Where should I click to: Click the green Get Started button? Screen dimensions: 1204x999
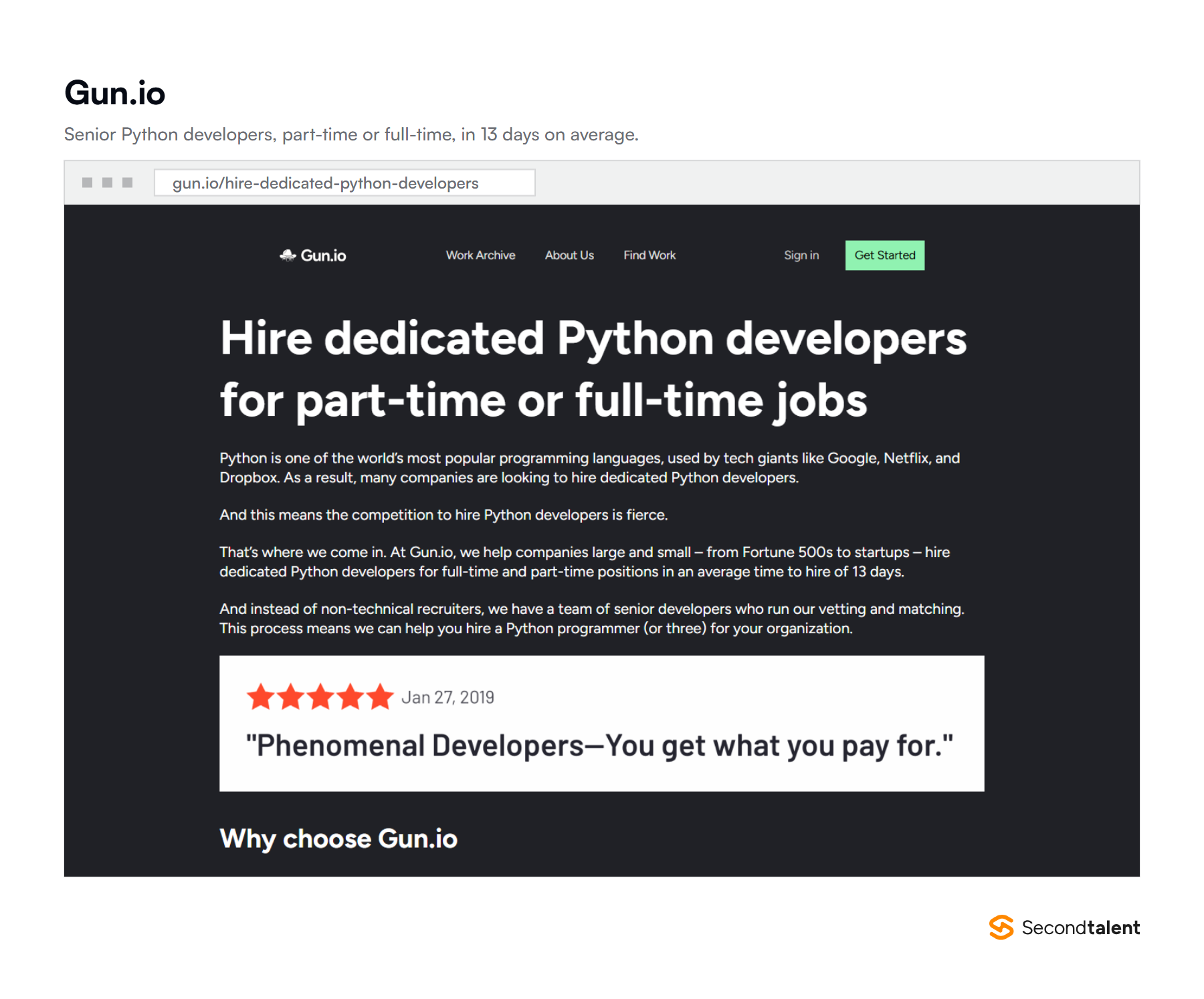885,255
